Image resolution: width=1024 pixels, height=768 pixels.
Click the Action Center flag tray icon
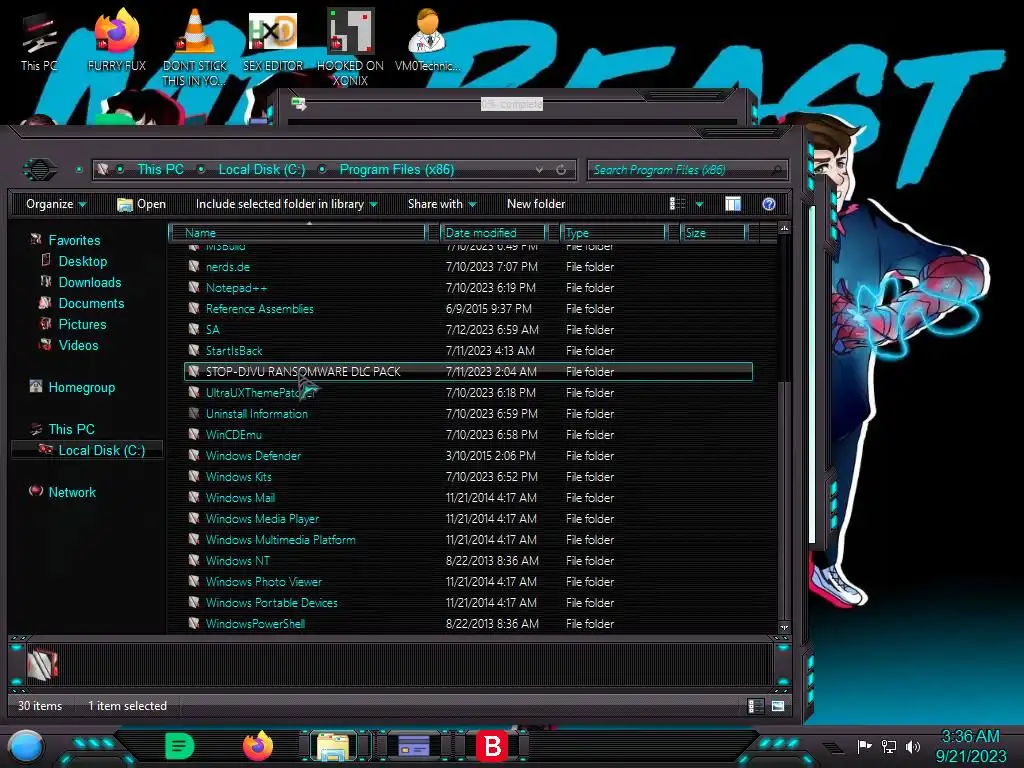[865, 746]
